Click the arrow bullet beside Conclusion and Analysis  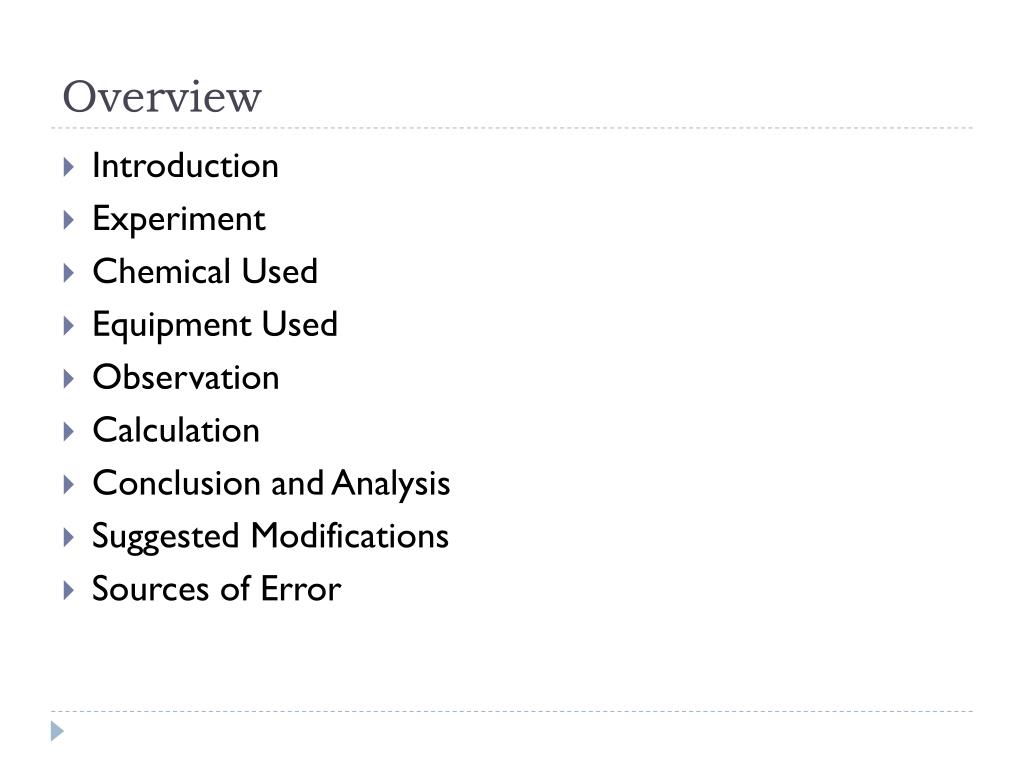(x=69, y=485)
